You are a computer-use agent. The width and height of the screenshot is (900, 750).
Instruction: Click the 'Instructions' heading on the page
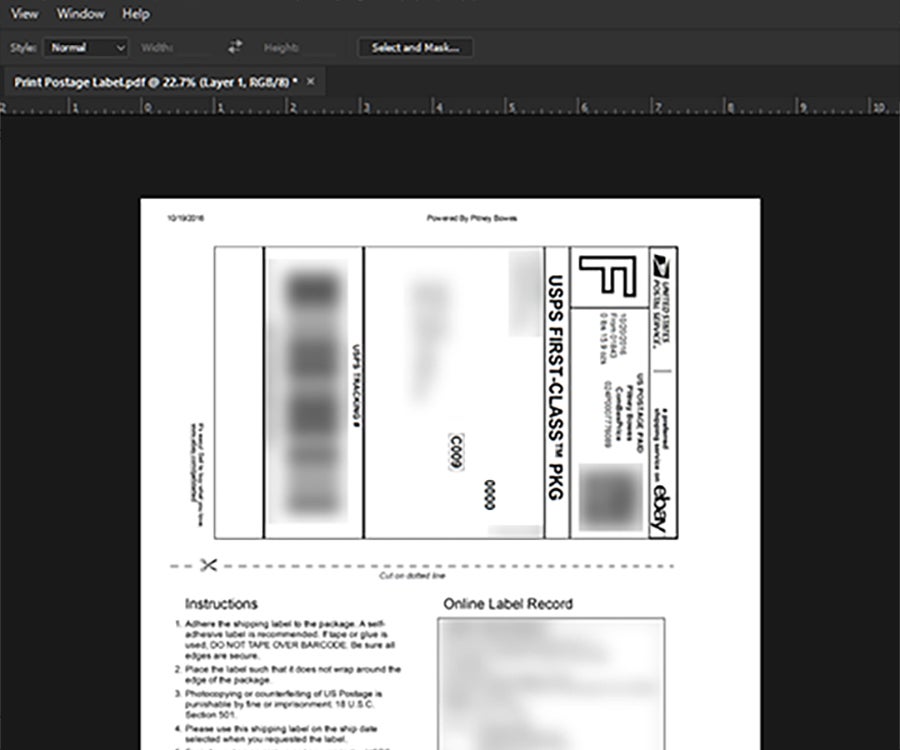pyautogui.click(x=221, y=604)
